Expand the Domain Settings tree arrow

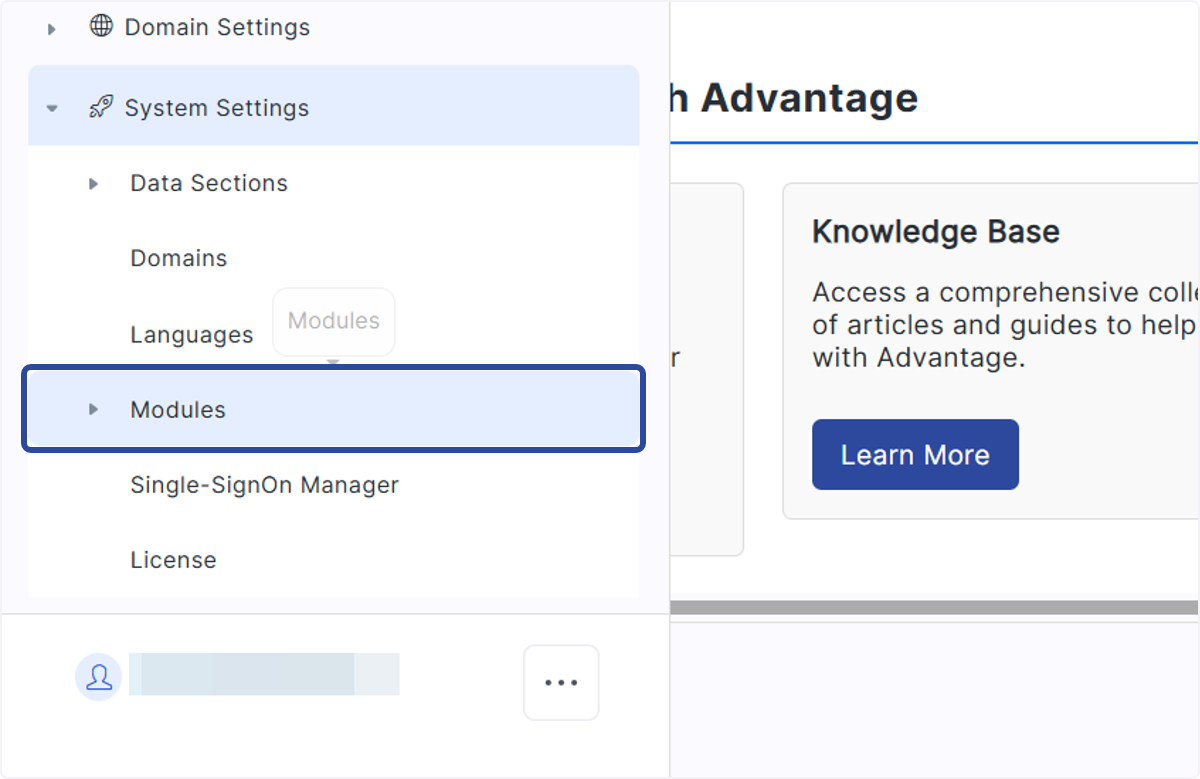(x=52, y=29)
